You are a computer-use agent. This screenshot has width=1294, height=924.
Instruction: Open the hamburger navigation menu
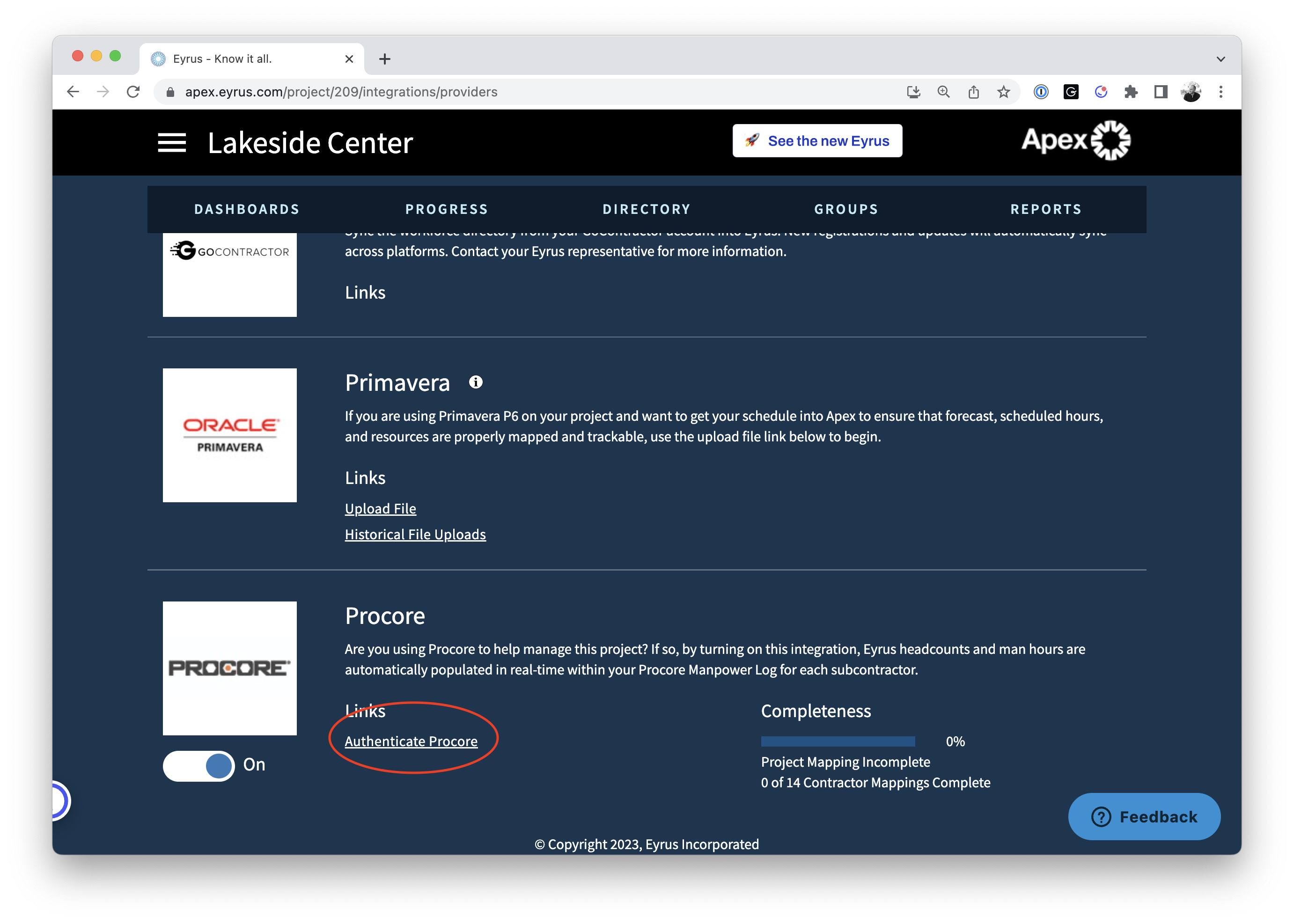[x=172, y=143]
